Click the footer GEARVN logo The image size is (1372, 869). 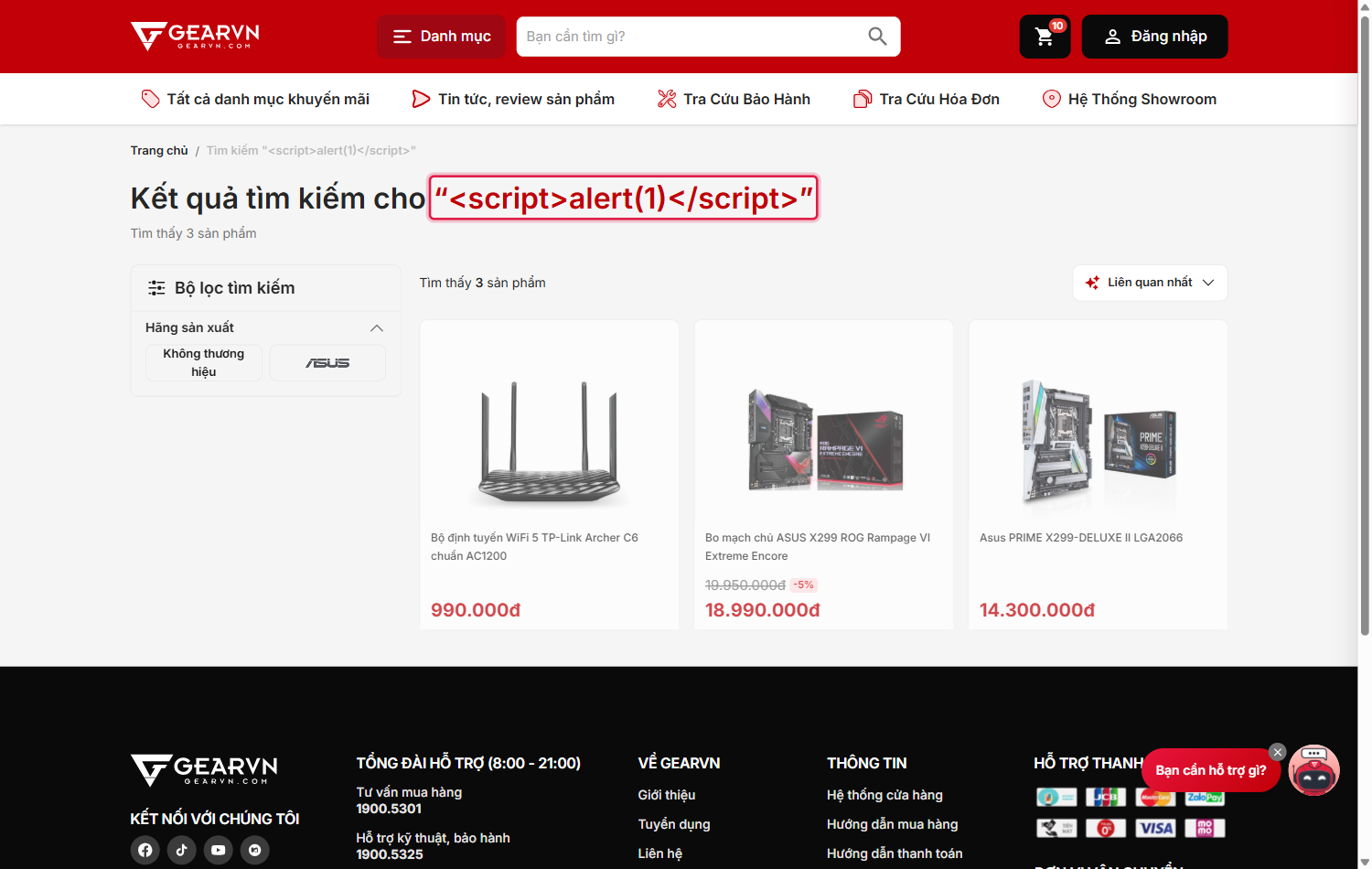click(x=204, y=769)
